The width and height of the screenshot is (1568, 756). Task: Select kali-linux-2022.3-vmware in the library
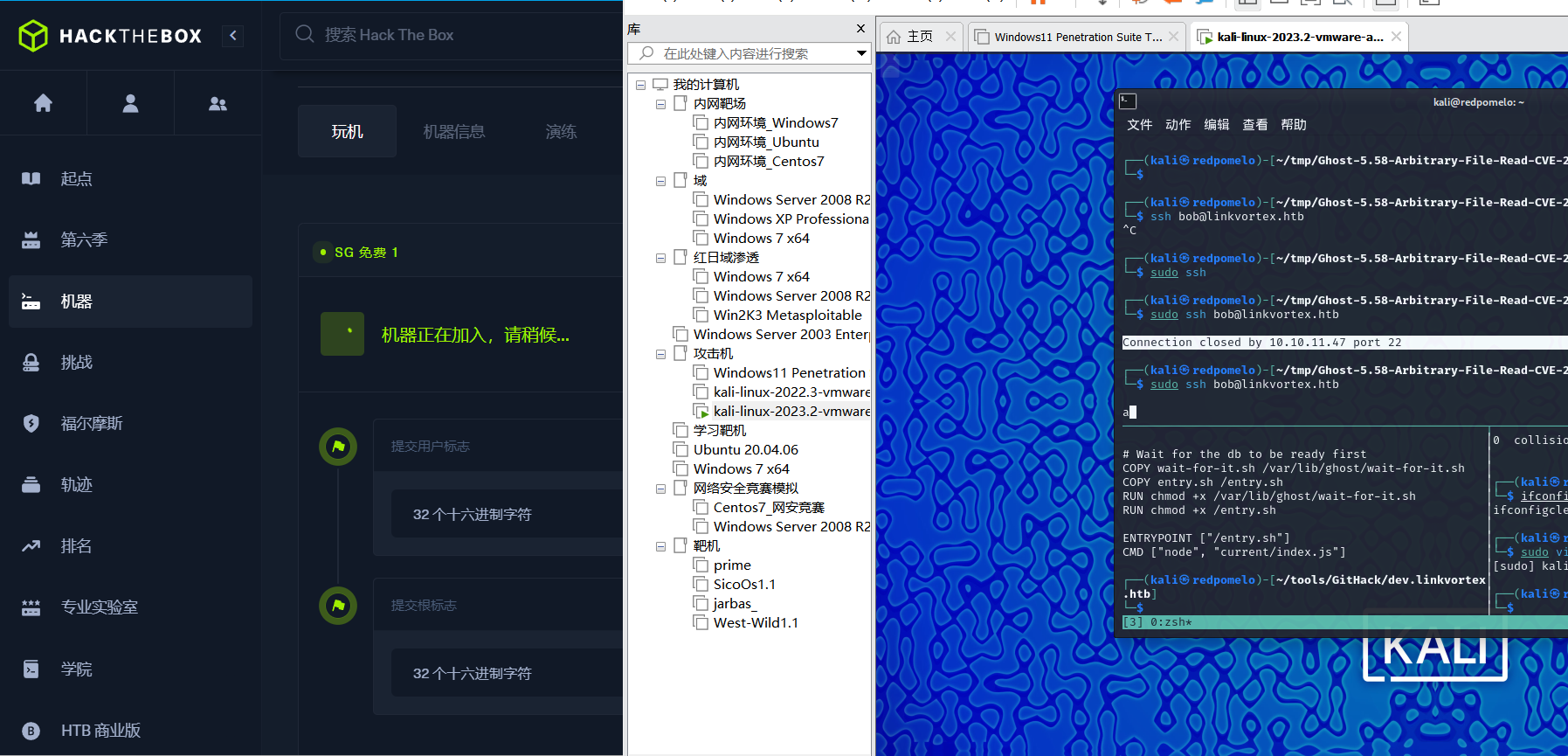point(791,392)
